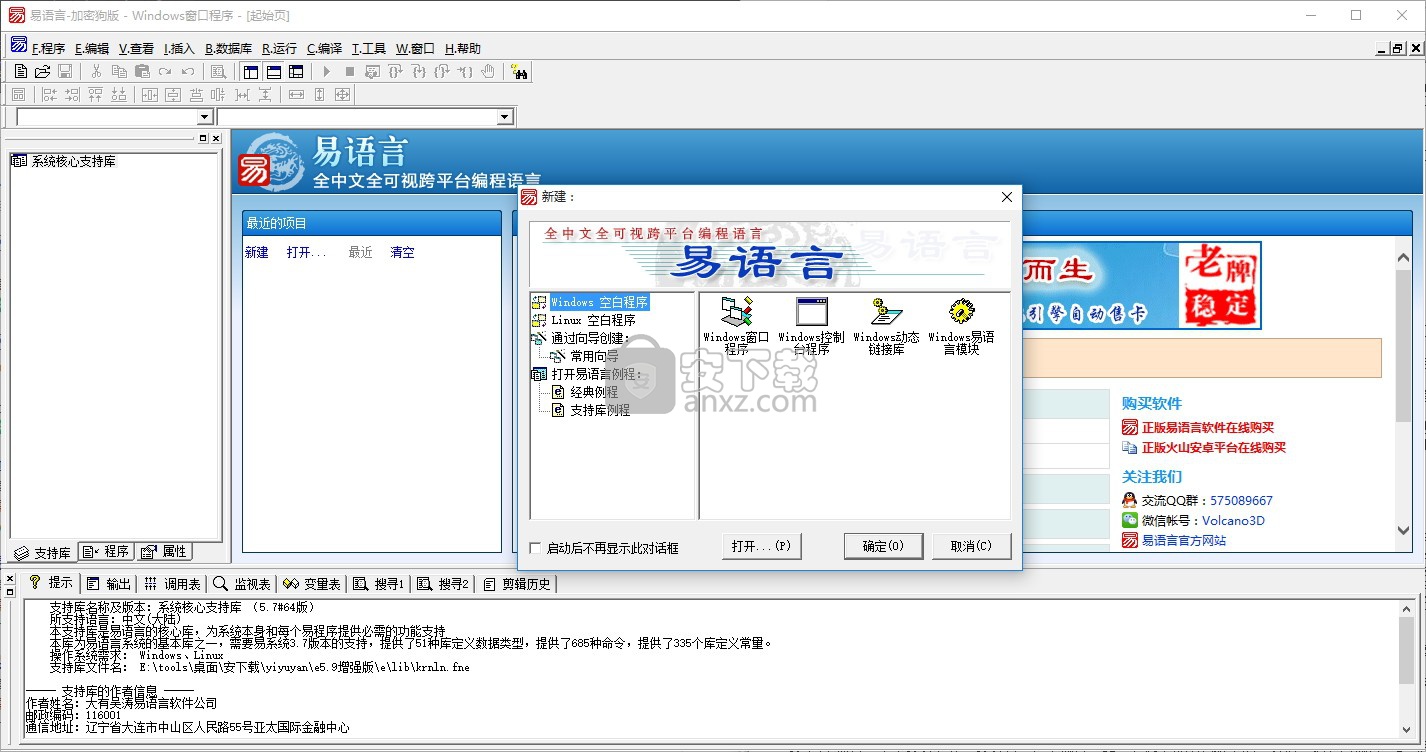Open 易语言官方网站 link
Screen dimensions: 1426x752
click(x=1184, y=540)
